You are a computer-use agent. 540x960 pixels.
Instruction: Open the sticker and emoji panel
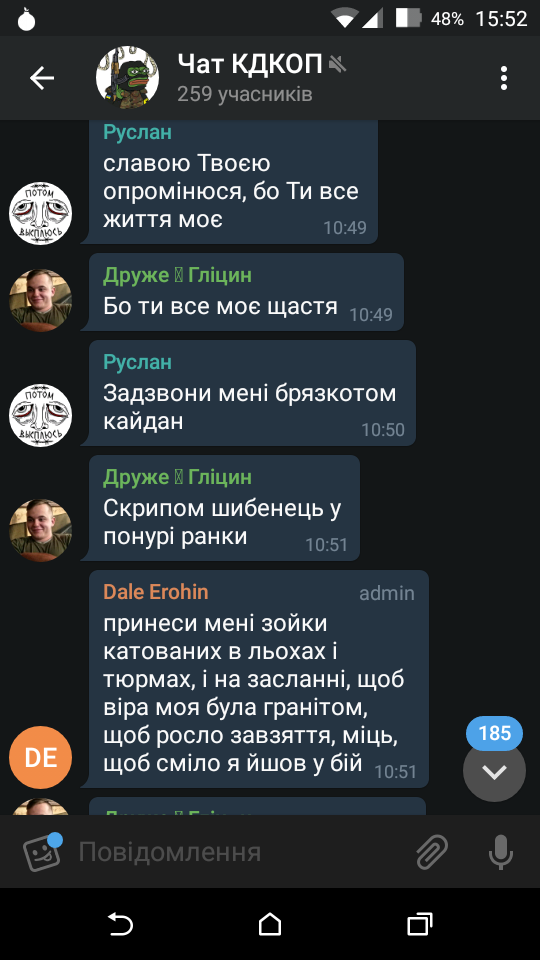tap(42, 851)
